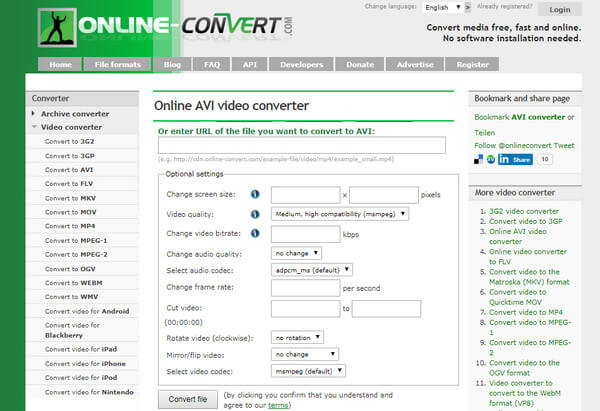Open Convert video to 3GP list link
Screen dimensions: 600x411
pos(526,221)
